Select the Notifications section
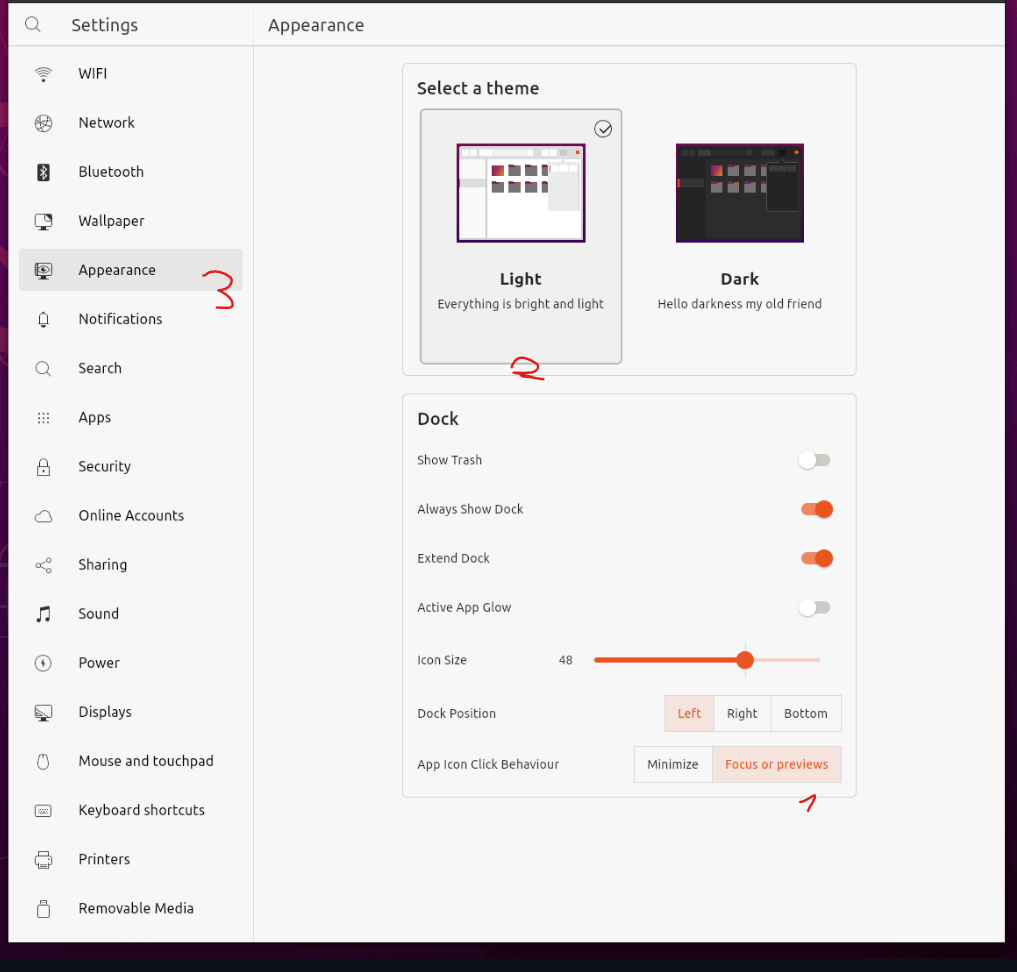Viewport: 1017px width, 972px height. [x=130, y=320]
